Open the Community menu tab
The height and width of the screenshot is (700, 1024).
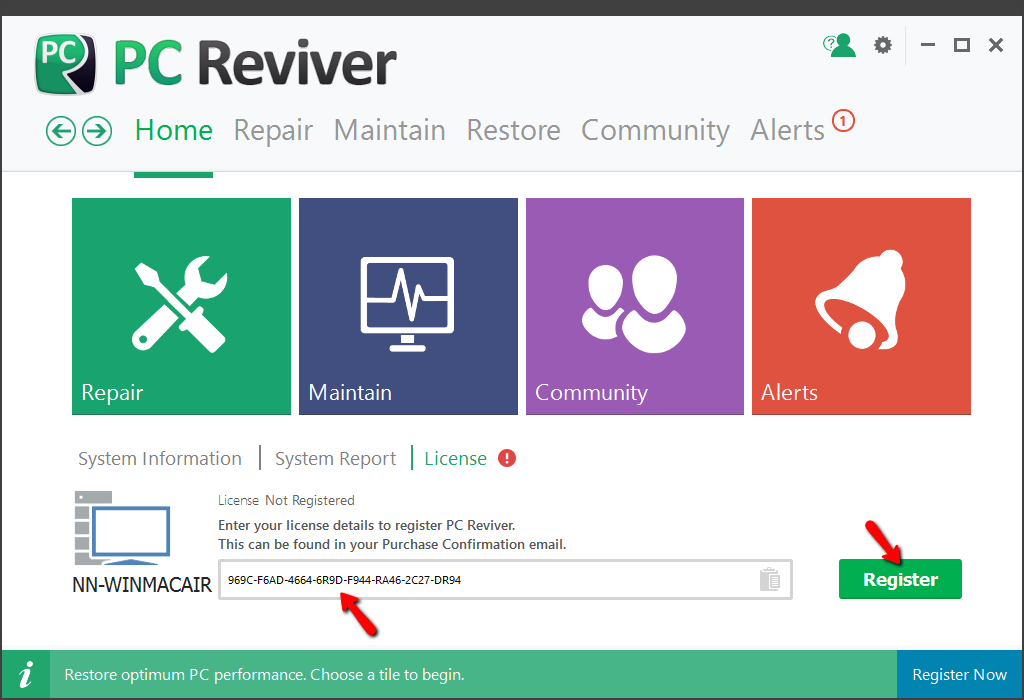(x=655, y=131)
